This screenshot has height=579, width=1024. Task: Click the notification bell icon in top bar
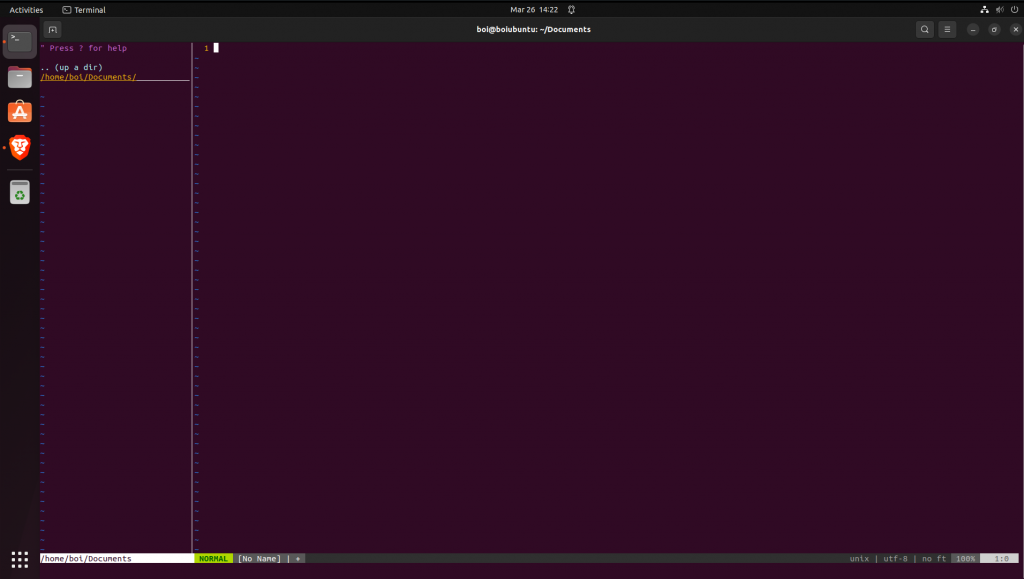click(x=571, y=9)
